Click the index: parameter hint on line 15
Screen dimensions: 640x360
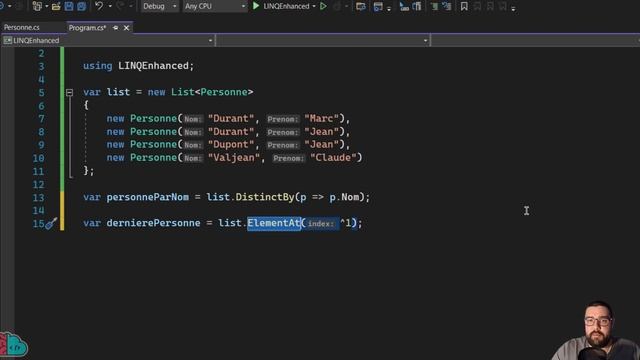coord(321,224)
